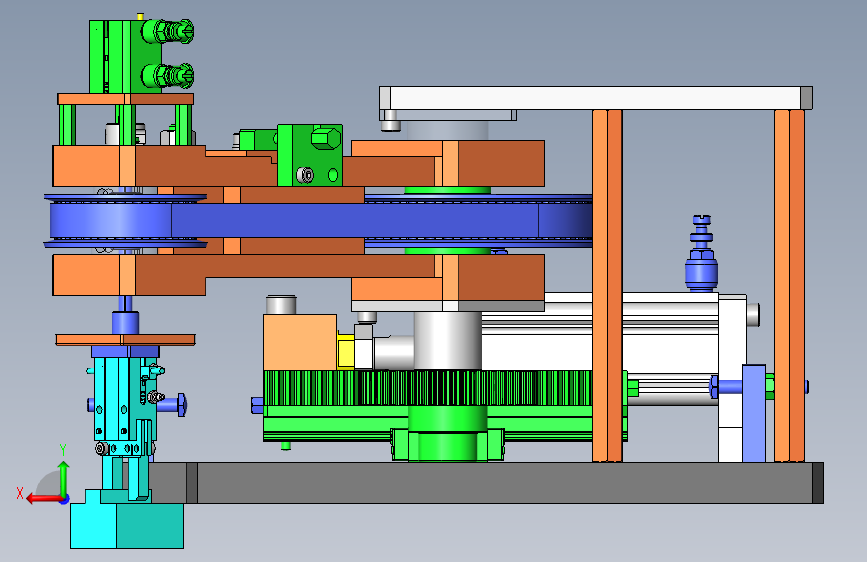This screenshot has height=562, width=867.
Task: Select the light orange block left of yellow part
Action: [300, 342]
